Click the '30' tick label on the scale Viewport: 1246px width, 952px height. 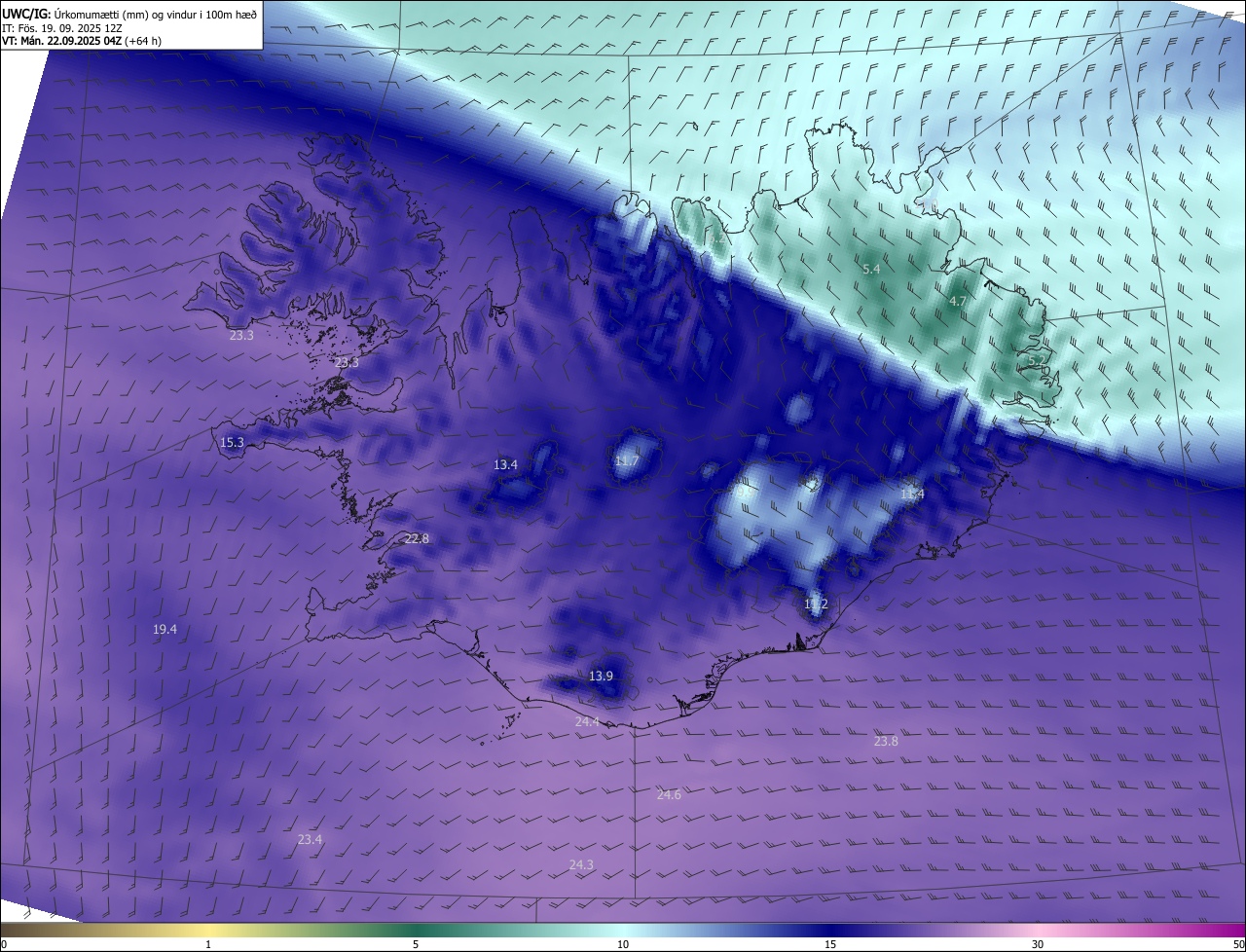[x=1038, y=944]
